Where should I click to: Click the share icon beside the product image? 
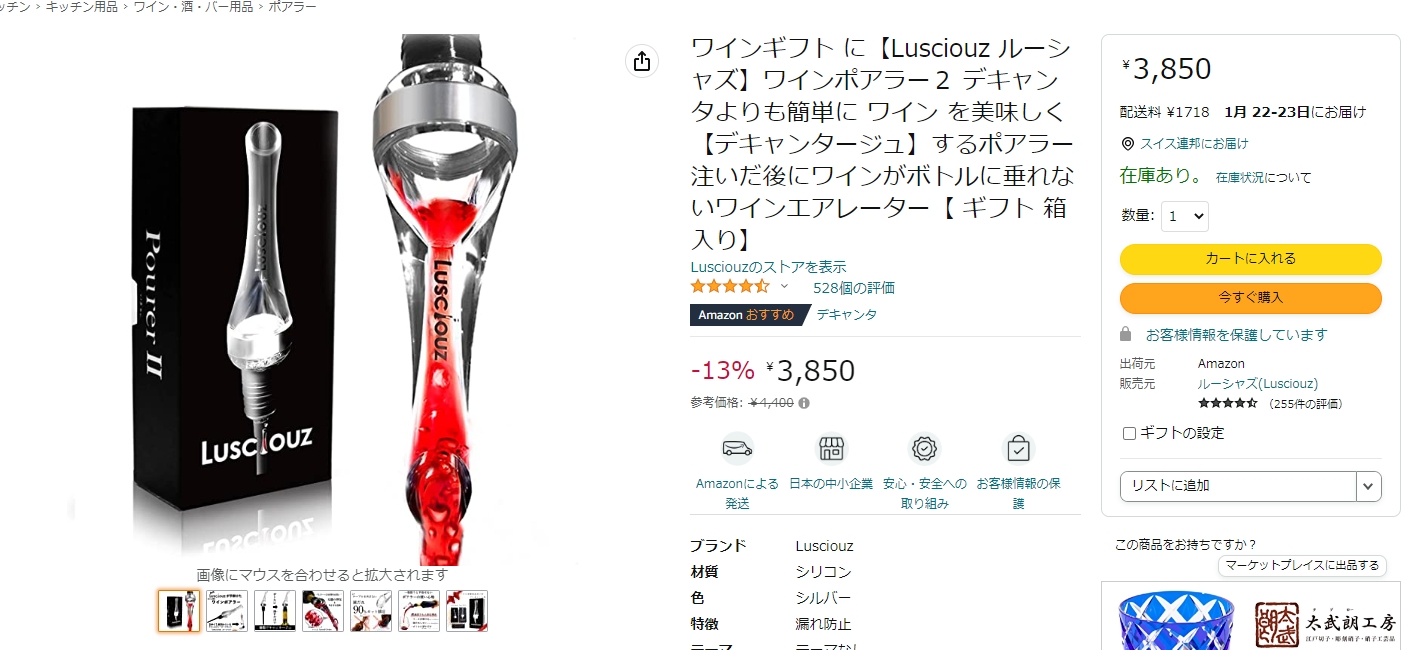(642, 61)
